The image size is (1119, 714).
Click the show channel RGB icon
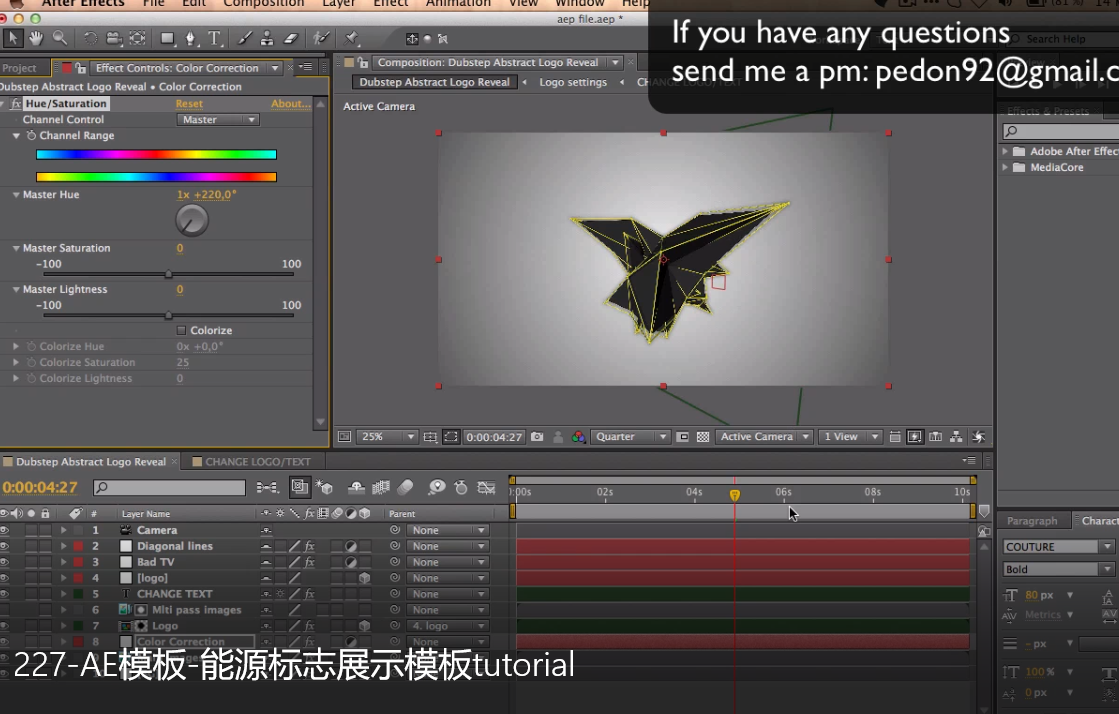click(x=579, y=436)
